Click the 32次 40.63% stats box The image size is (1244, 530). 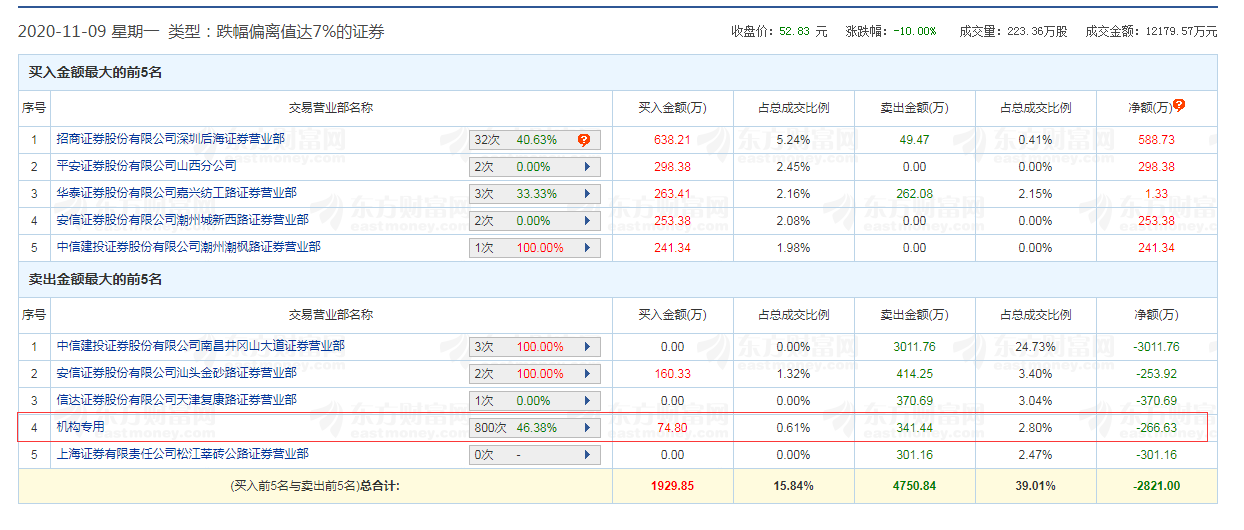(535, 140)
